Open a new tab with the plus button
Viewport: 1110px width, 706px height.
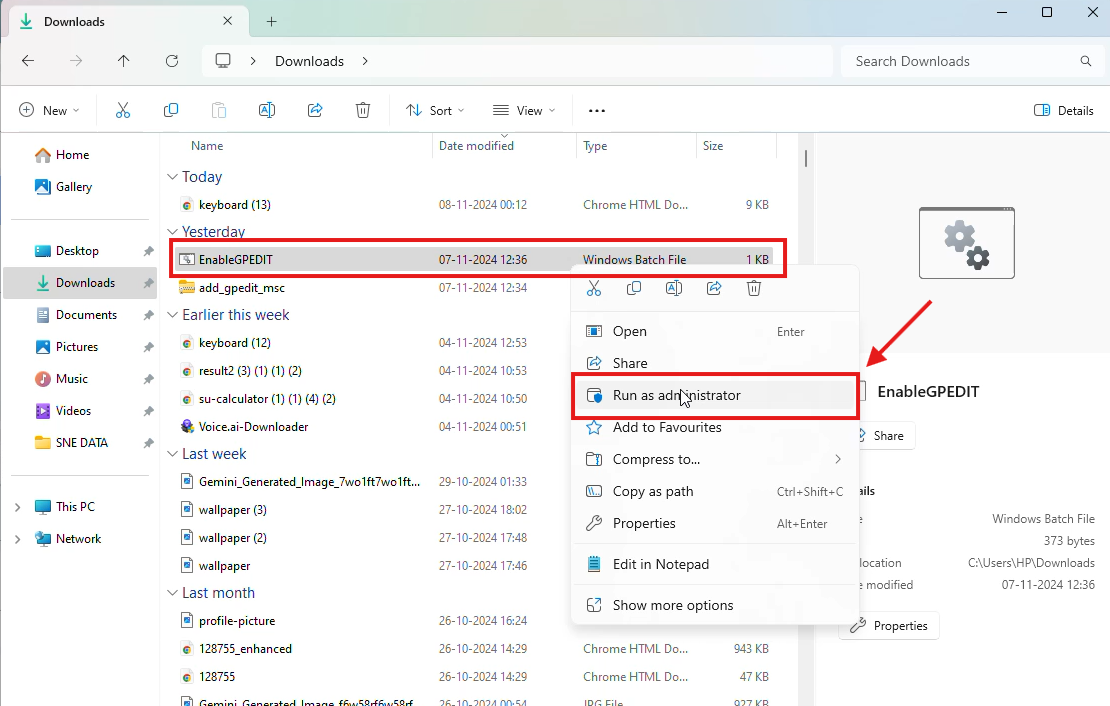[x=271, y=21]
